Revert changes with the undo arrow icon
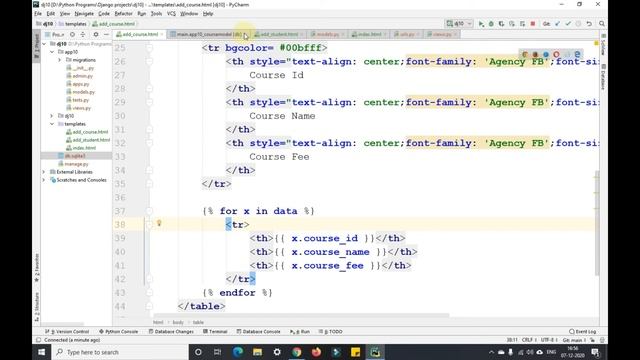640x360 pixels. pos(589,24)
